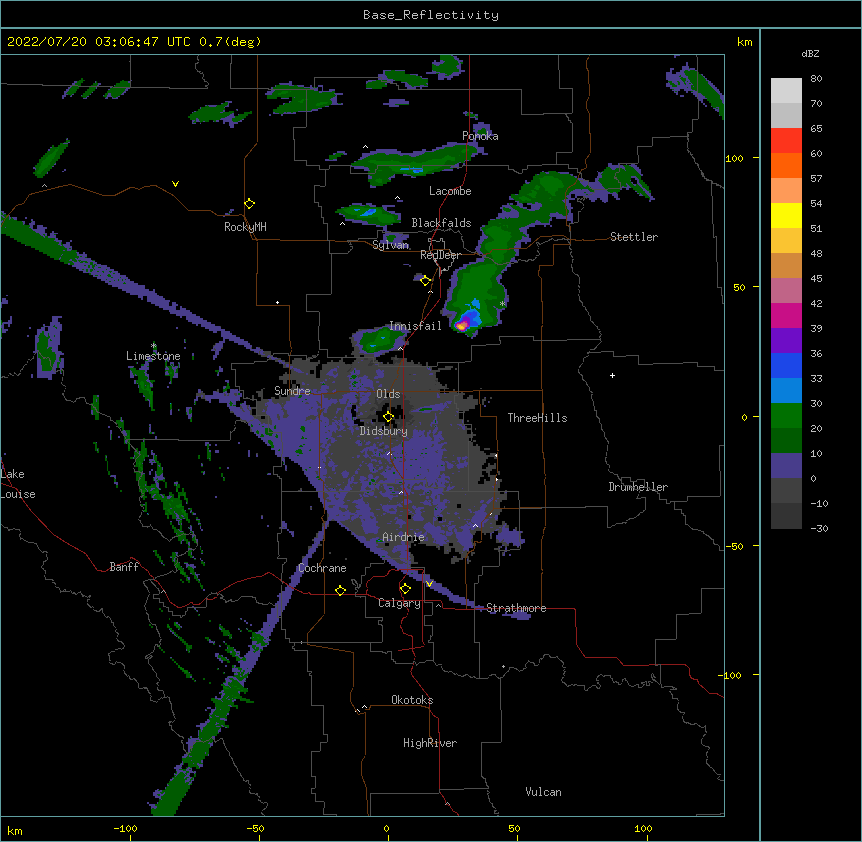Select the Blackfalds label
Viewport: 862px width, 842px height.
441,223
